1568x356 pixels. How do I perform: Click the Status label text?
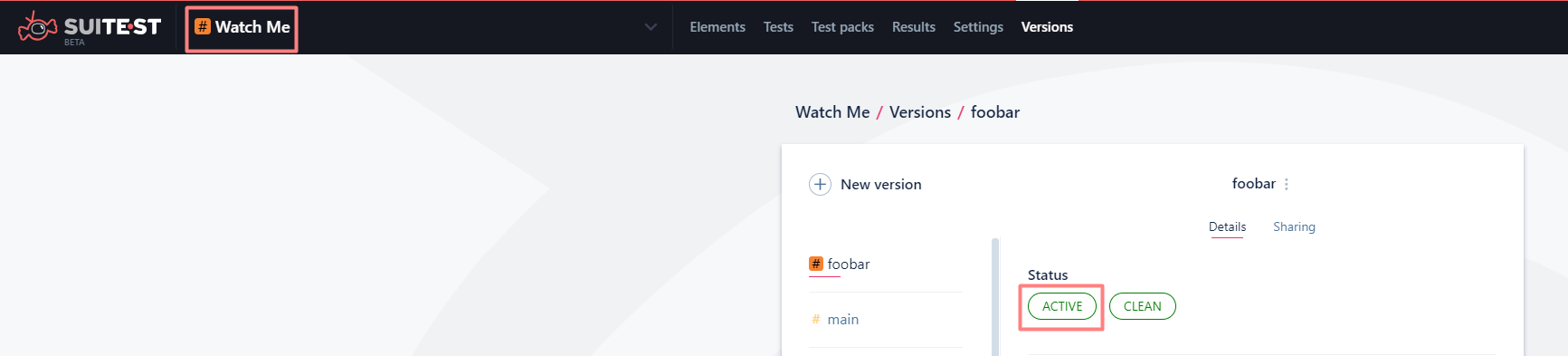click(x=1048, y=274)
